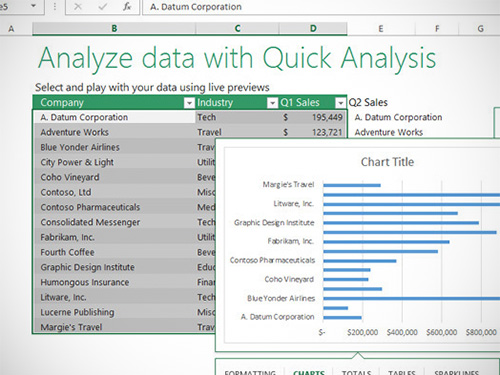Image resolution: width=500 pixels, height=375 pixels.
Task: Open the Industry column filter dropdown
Action: [x=272, y=103]
